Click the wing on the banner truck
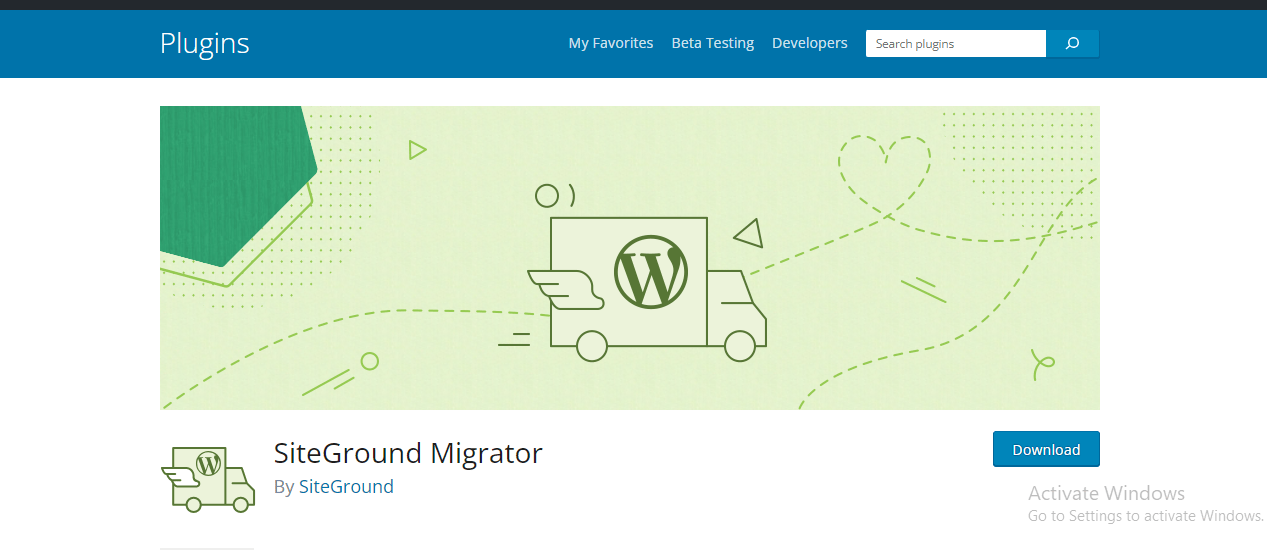The height and width of the screenshot is (550, 1267). tap(567, 289)
